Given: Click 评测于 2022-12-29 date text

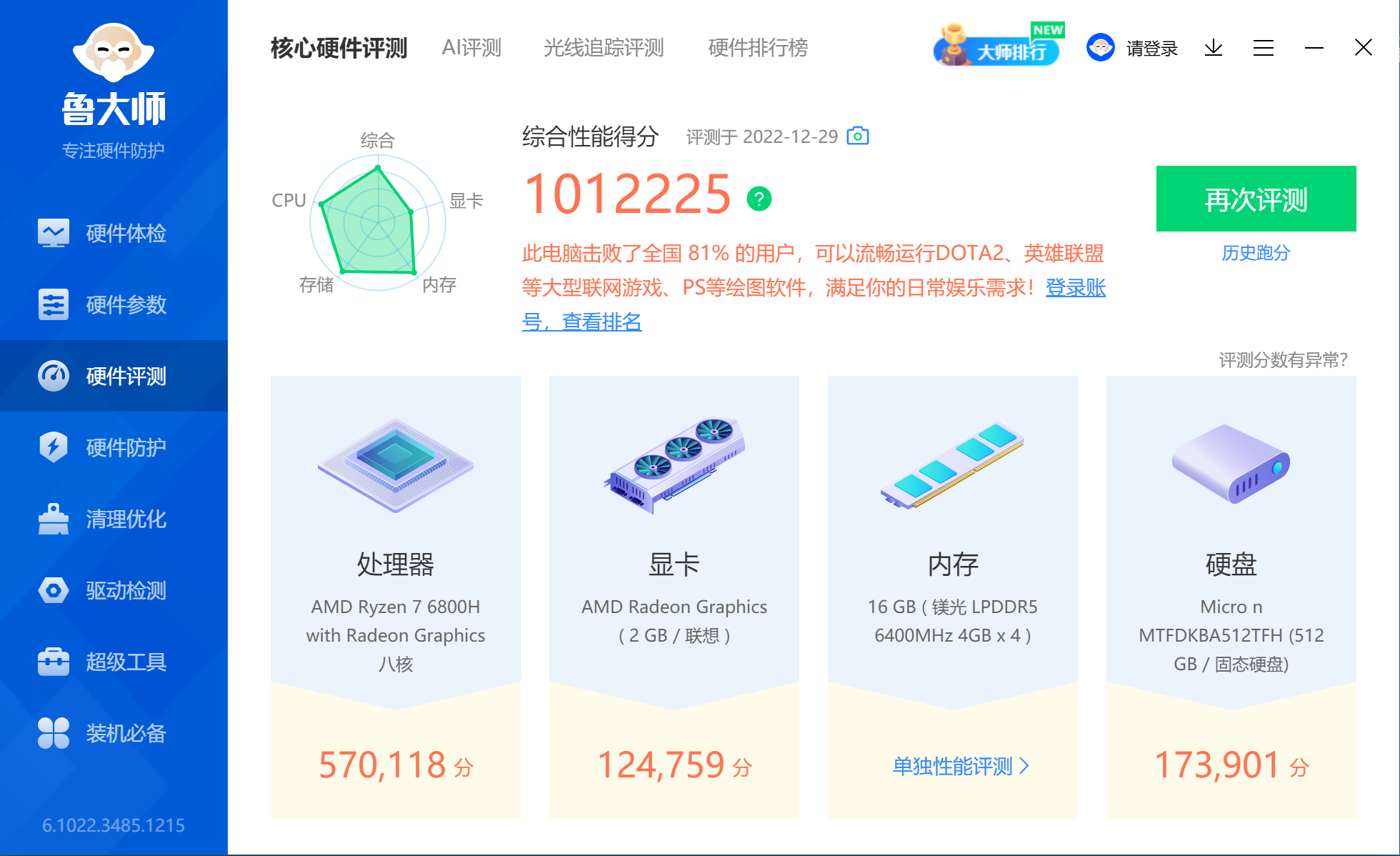Looking at the screenshot, I should (762, 136).
